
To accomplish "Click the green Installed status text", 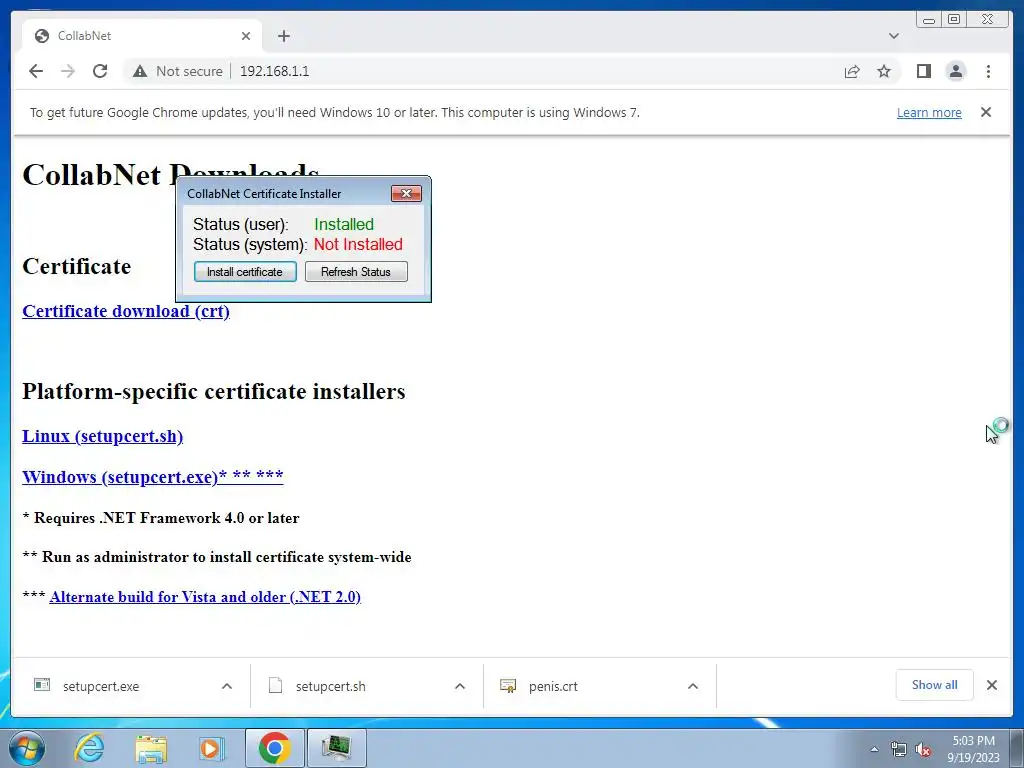I will pos(344,225).
